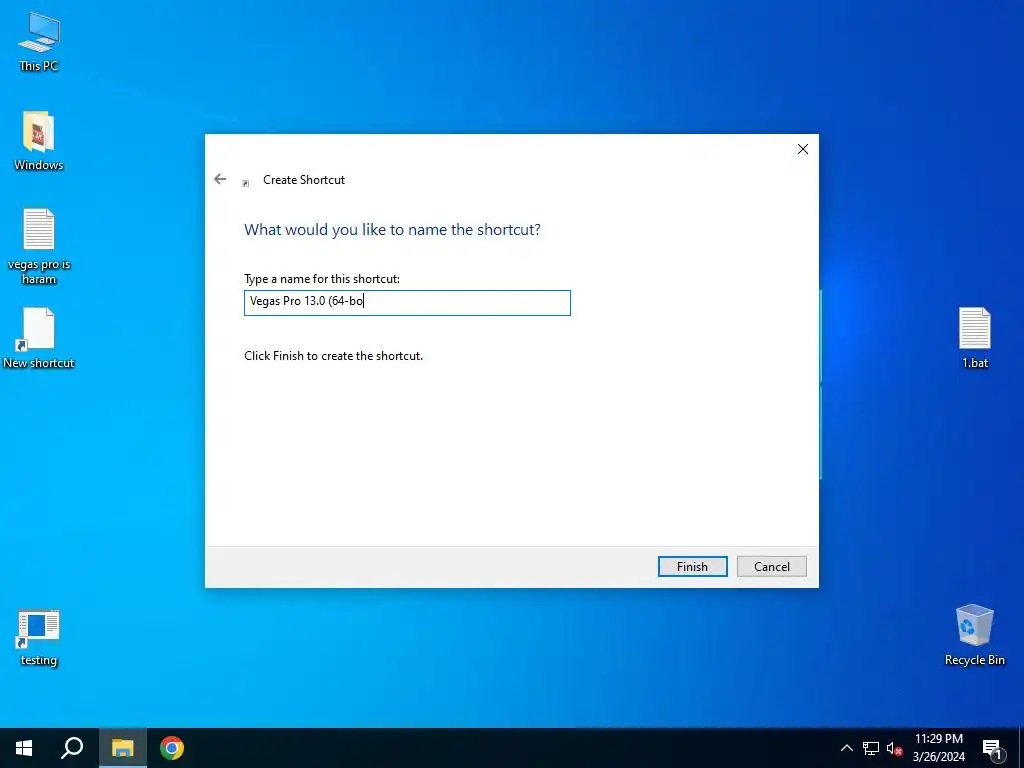Select the Recycle Bin icon
Screen dimensions: 1024x768
[974, 634]
